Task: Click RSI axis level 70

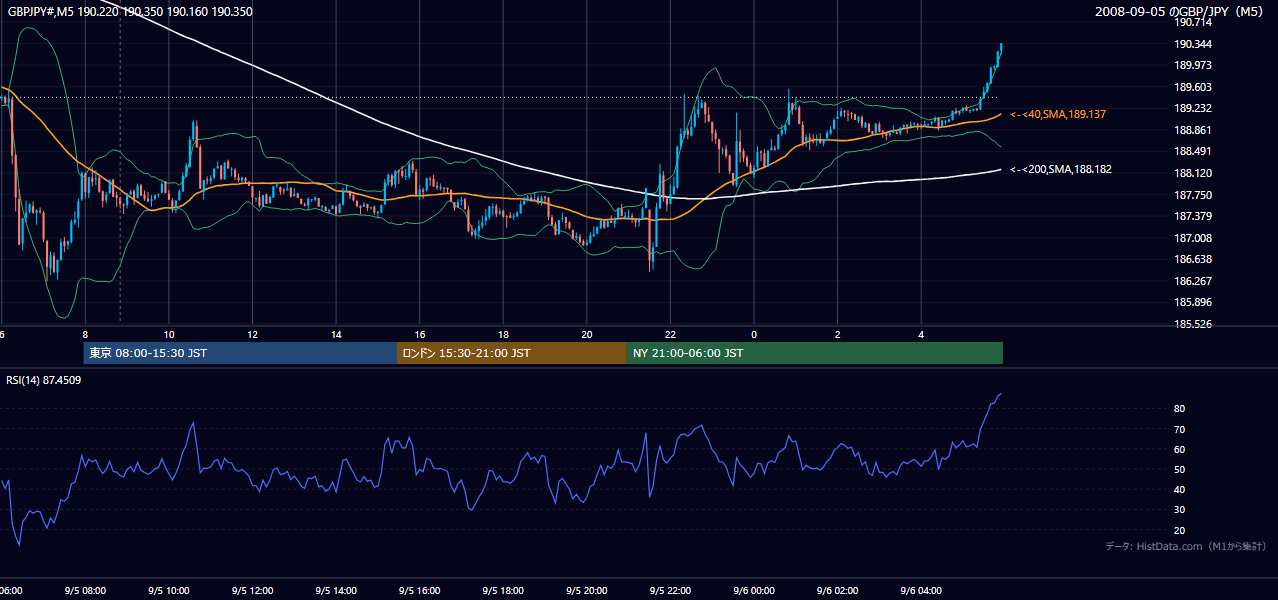Action: click(1180, 429)
